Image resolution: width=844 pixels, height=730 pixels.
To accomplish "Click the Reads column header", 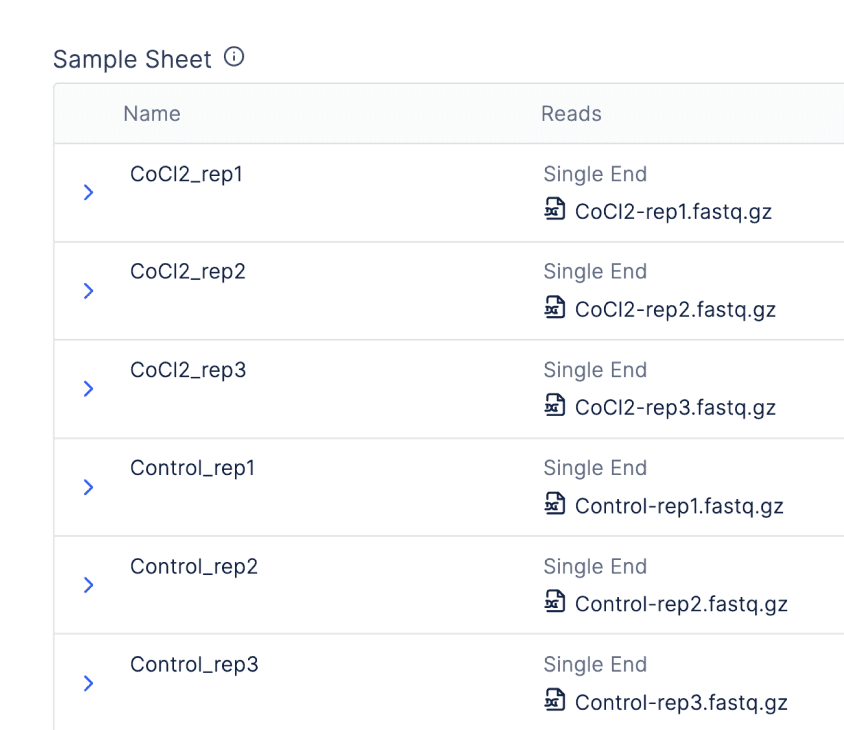I will point(571,114).
